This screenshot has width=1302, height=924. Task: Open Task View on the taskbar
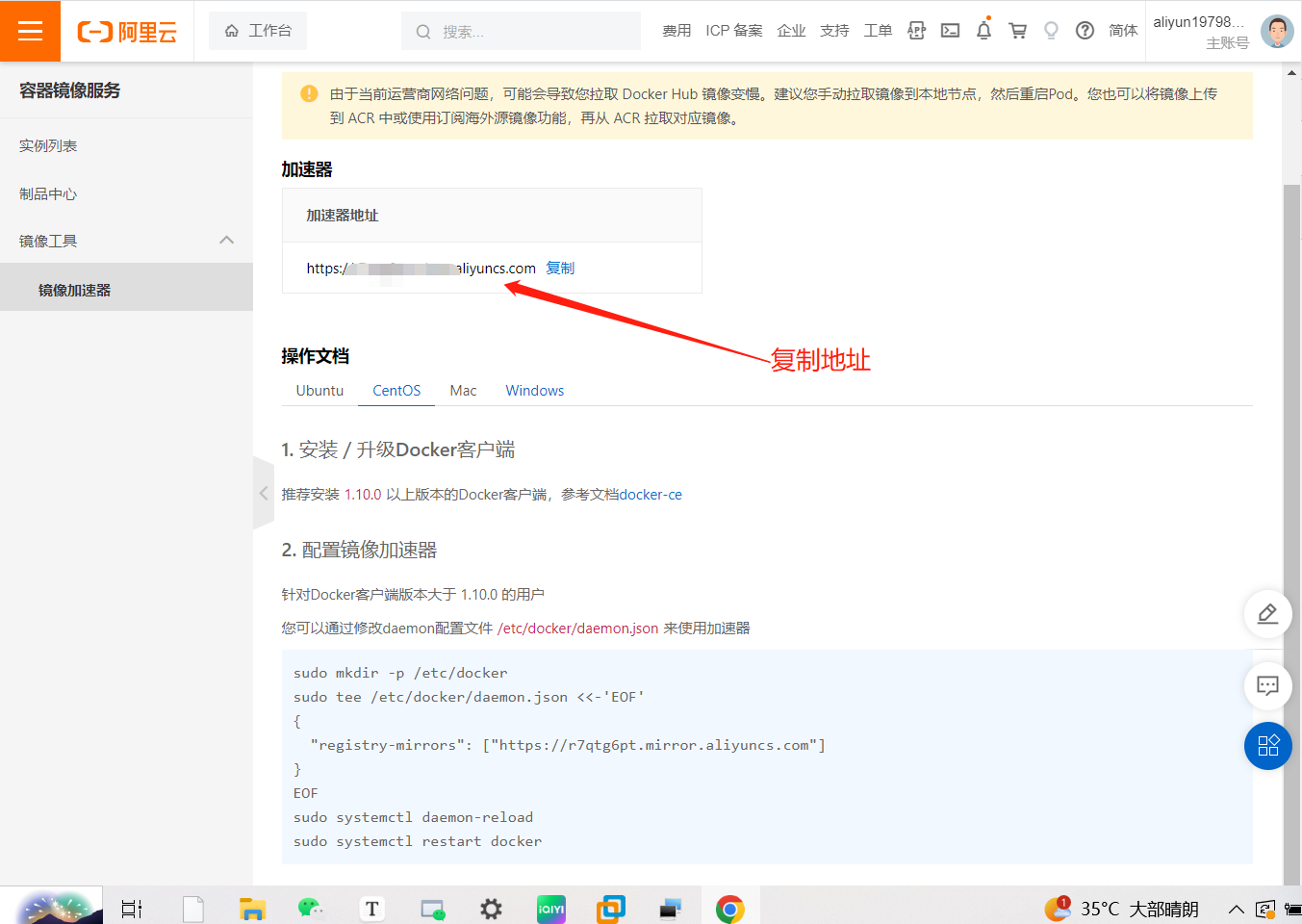pyautogui.click(x=132, y=909)
